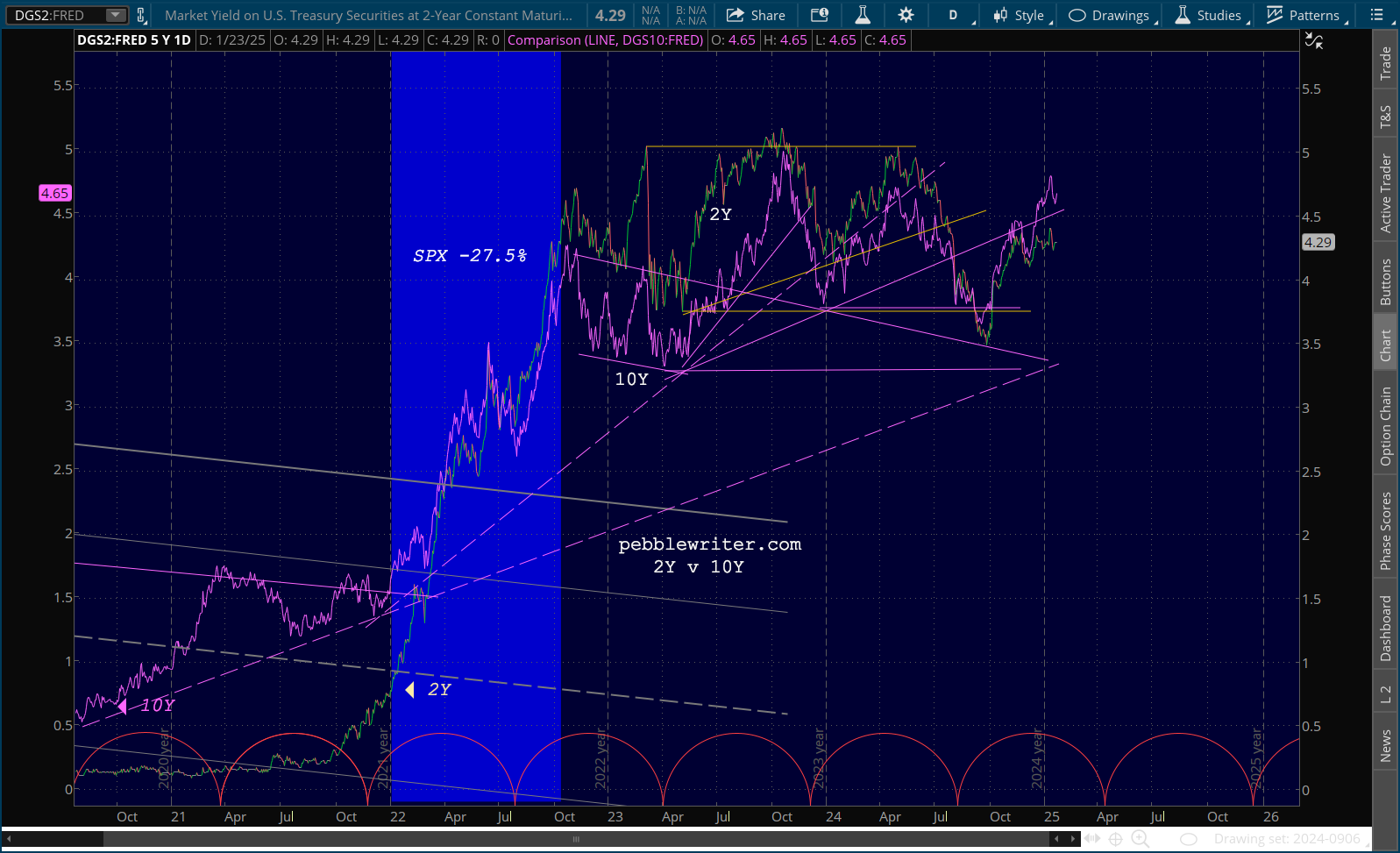1400x853 pixels.
Task: Zoom in using the magnifier plus icon
Action: (1140, 839)
